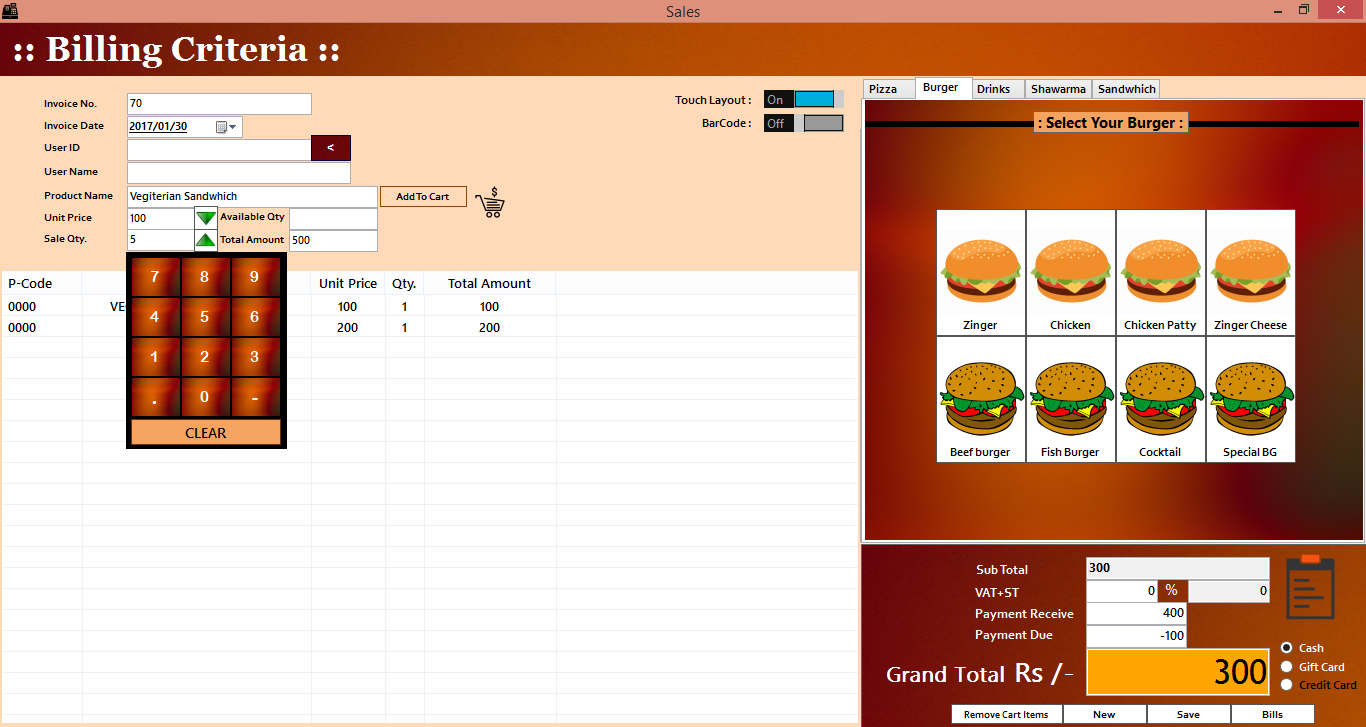Click the shopping cart icon beside Add To Cart

(x=490, y=201)
